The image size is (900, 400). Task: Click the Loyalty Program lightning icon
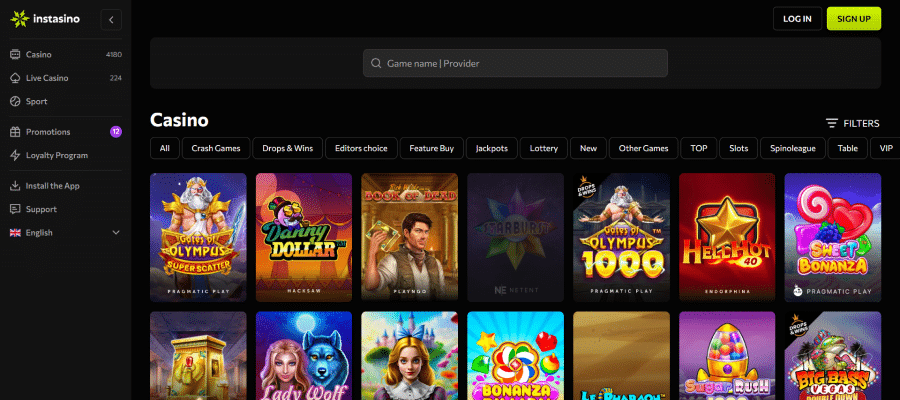(x=15, y=156)
